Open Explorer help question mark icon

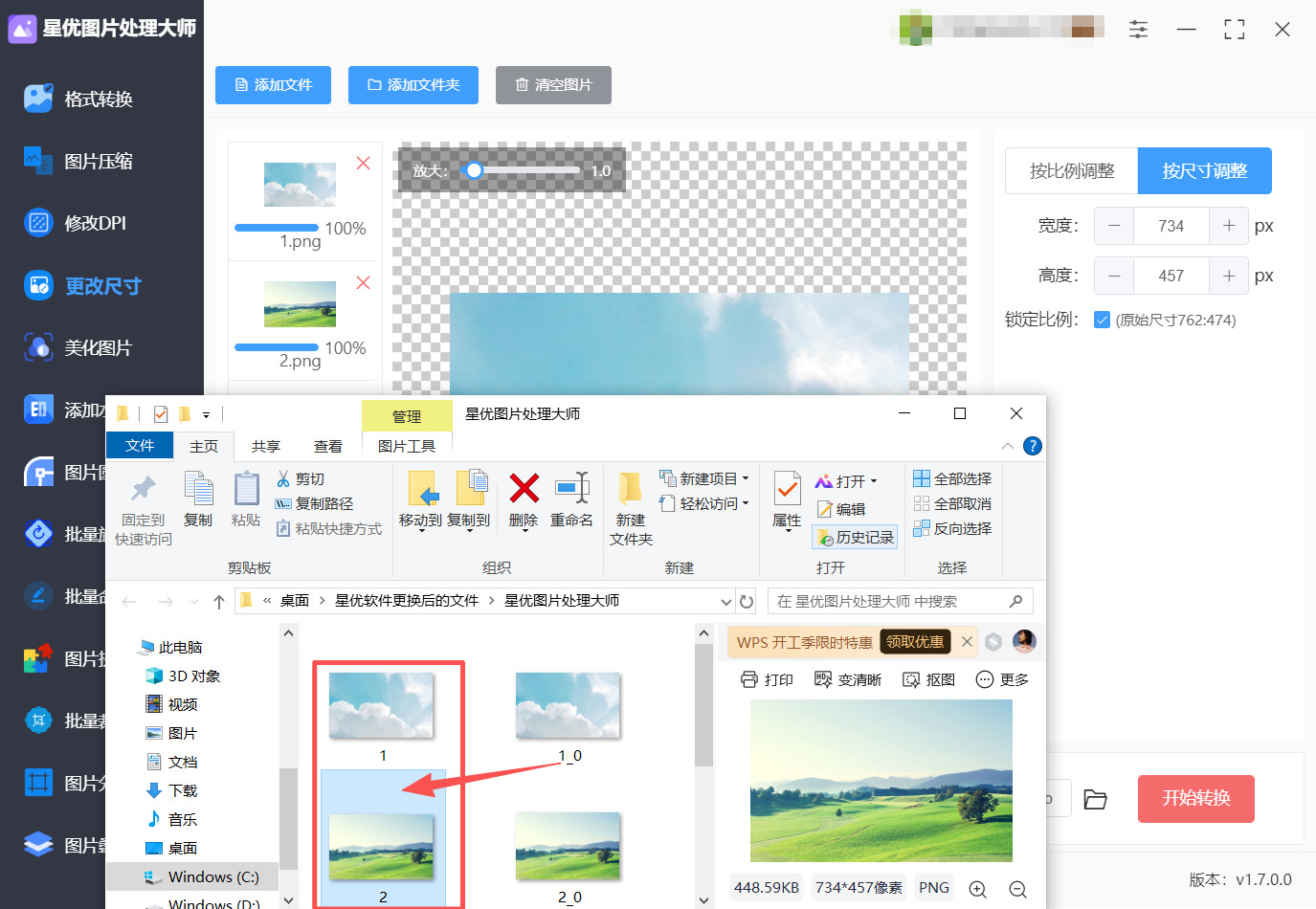pos(1033,446)
